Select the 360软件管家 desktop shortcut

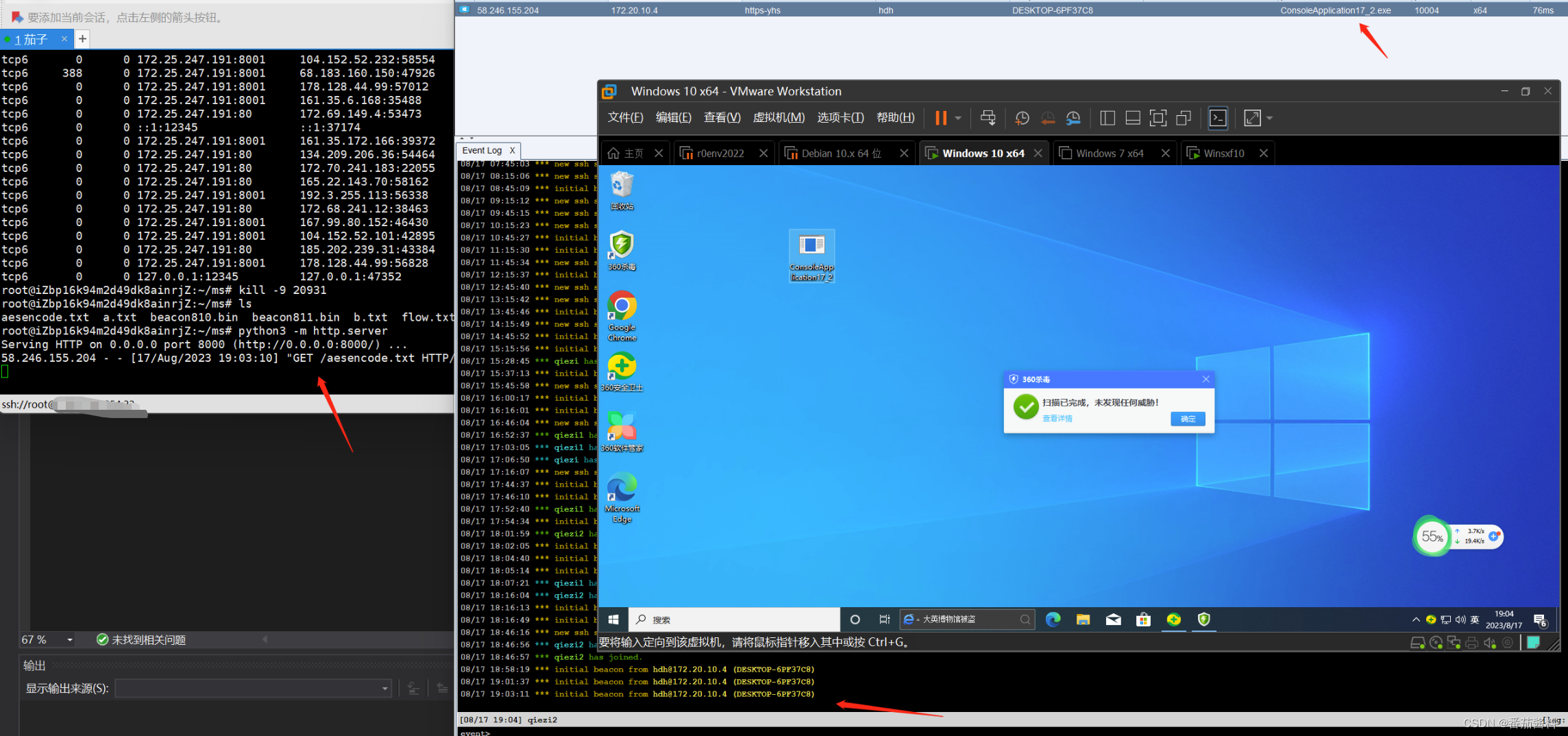(x=622, y=432)
